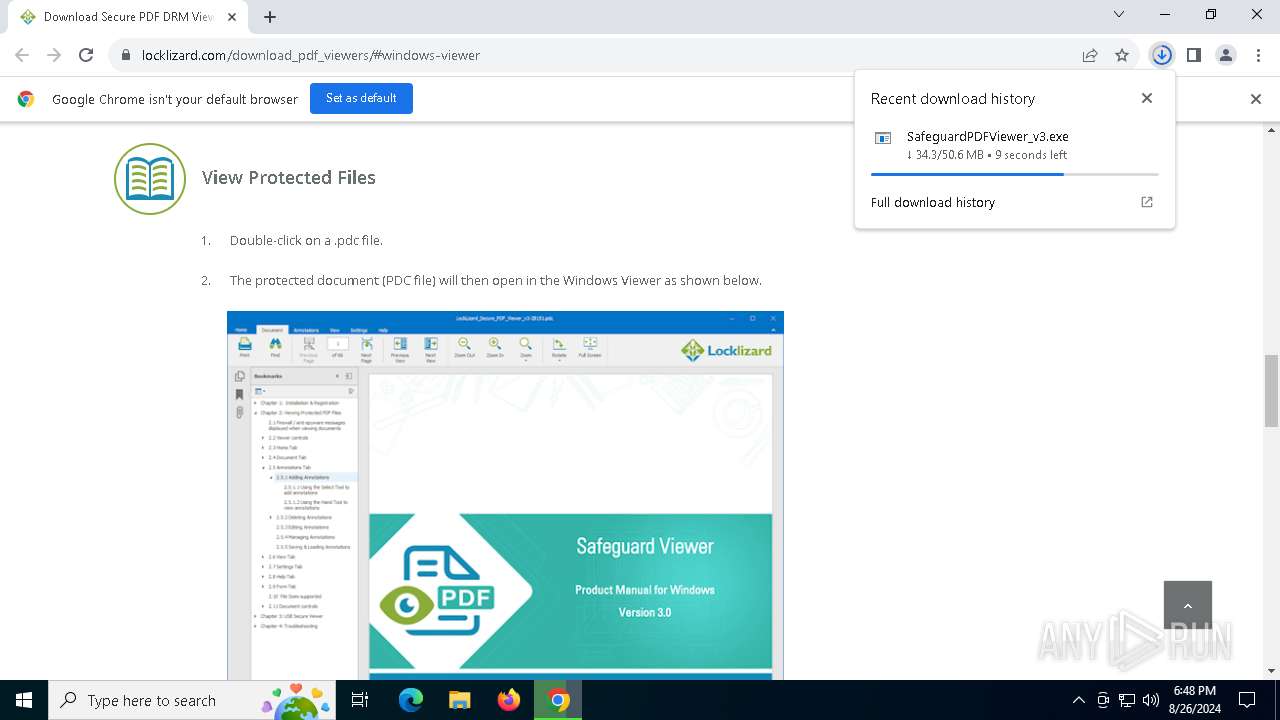The width and height of the screenshot is (1280, 720).
Task: Click Chrome icon in taskbar
Action: click(x=558, y=700)
